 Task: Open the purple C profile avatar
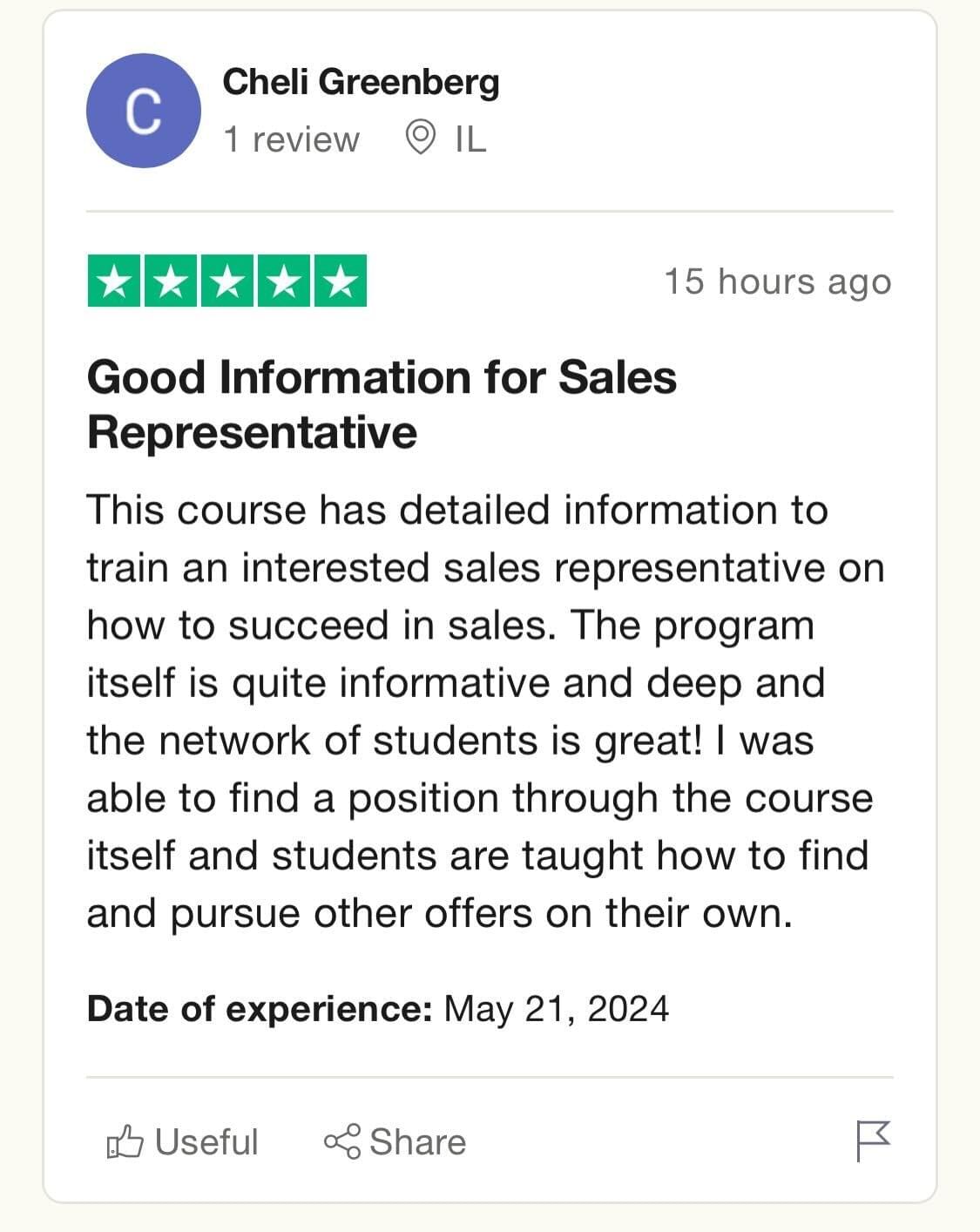144,111
